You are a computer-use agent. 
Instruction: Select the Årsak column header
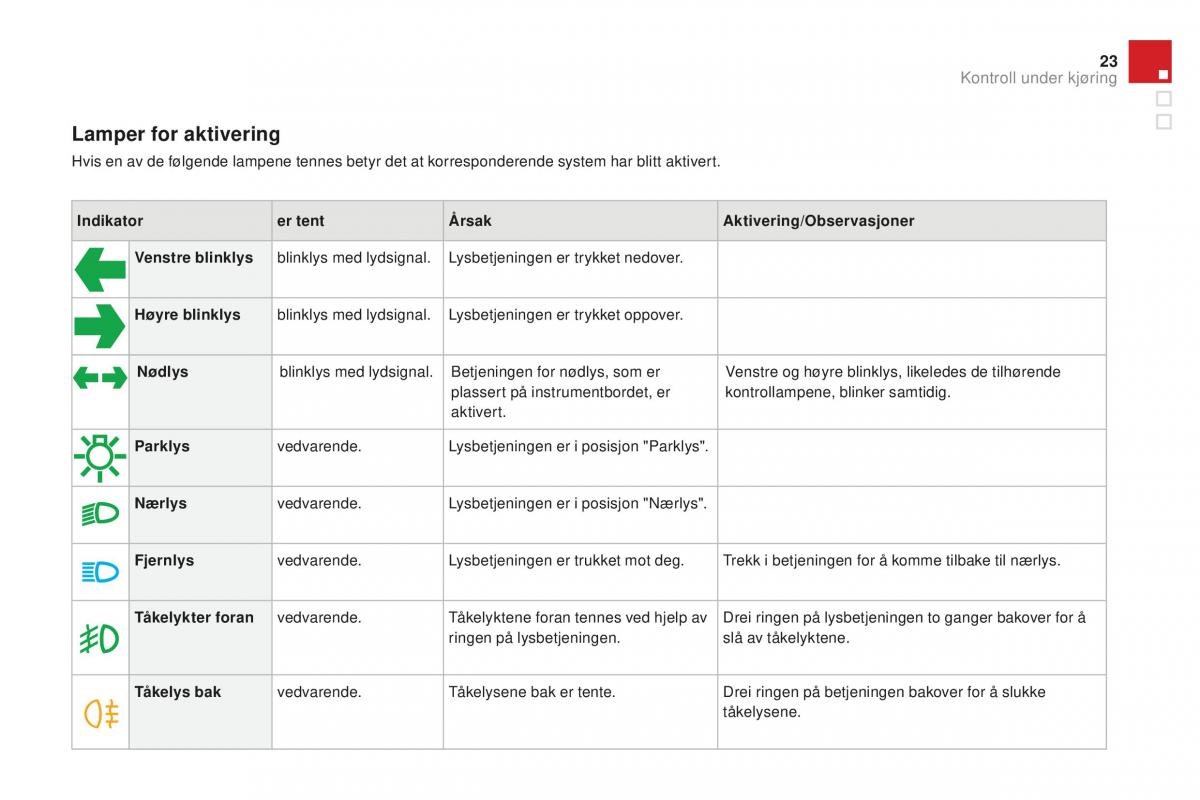470,221
